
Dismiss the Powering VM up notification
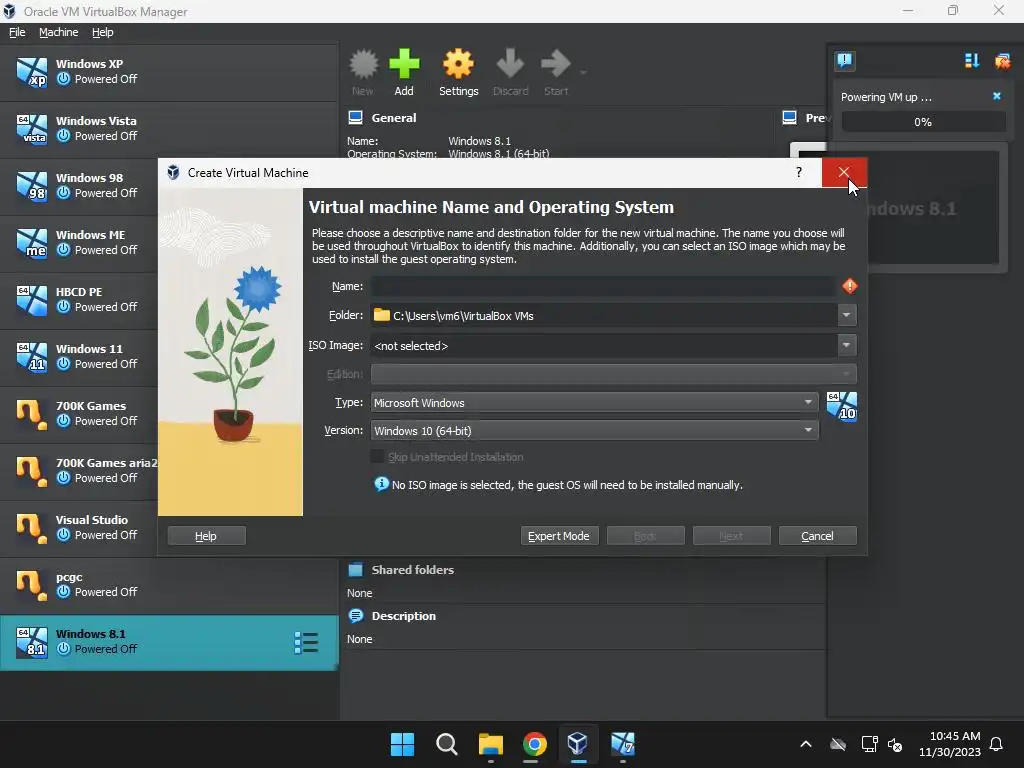pos(997,96)
